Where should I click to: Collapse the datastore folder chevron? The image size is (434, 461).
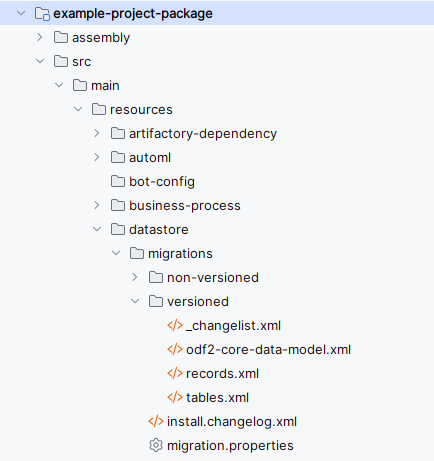[x=97, y=229]
